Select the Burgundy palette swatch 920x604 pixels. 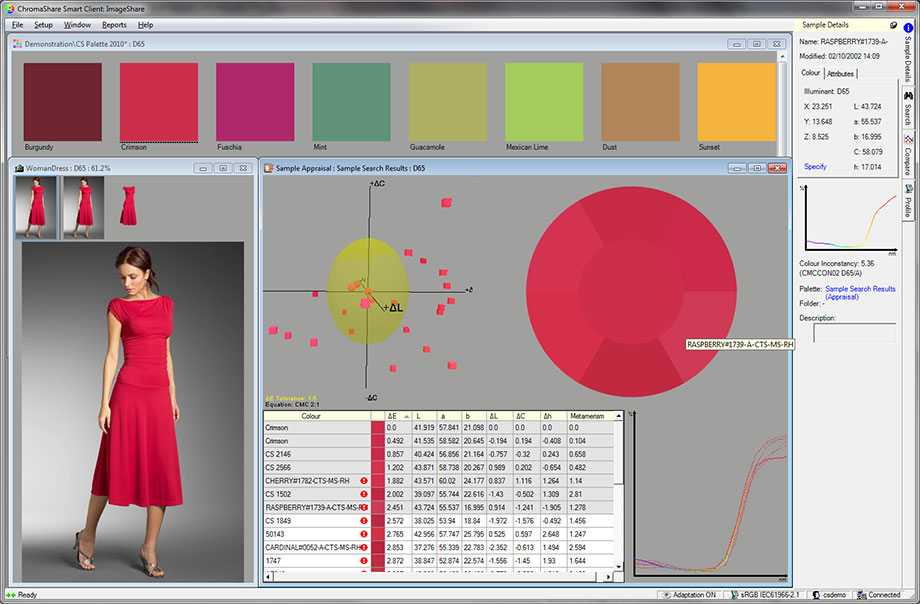62,102
